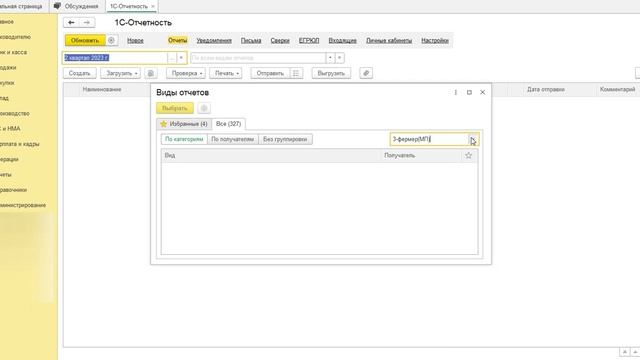Click the star column header
Screen dimensions: 640x360
tap(469, 155)
